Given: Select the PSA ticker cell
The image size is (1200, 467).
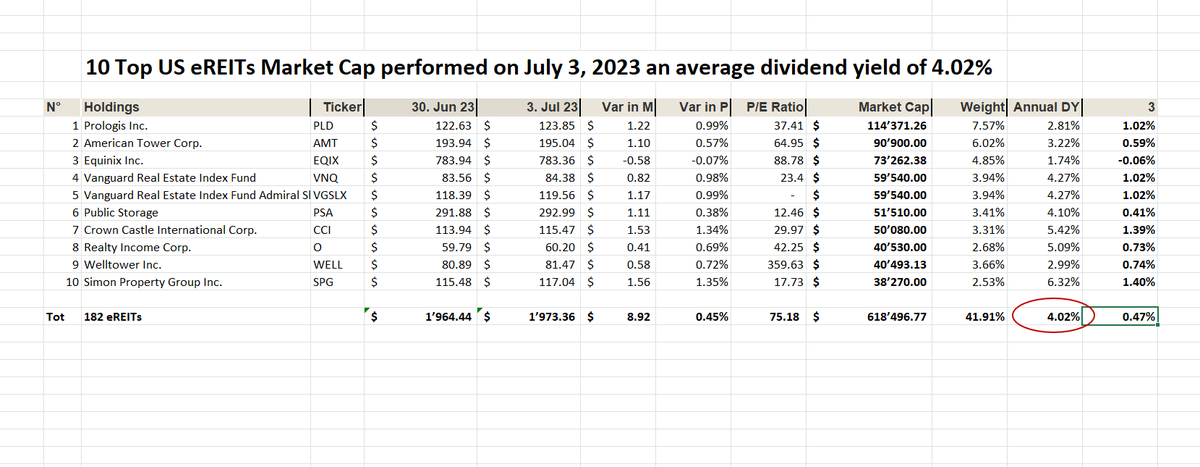Looking at the screenshot, I should coord(324,212).
